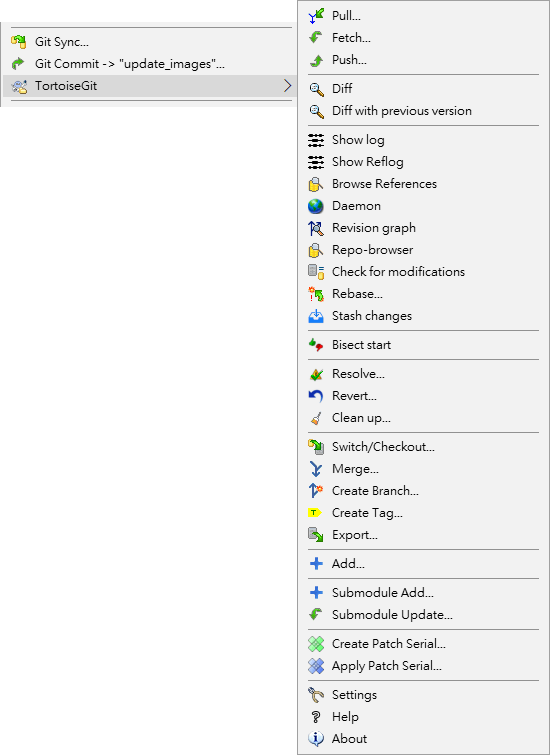The height and width of the screenshot is (755, 550).
Task: Choose Git Commit -> "update_images"...
Action: 149,64
